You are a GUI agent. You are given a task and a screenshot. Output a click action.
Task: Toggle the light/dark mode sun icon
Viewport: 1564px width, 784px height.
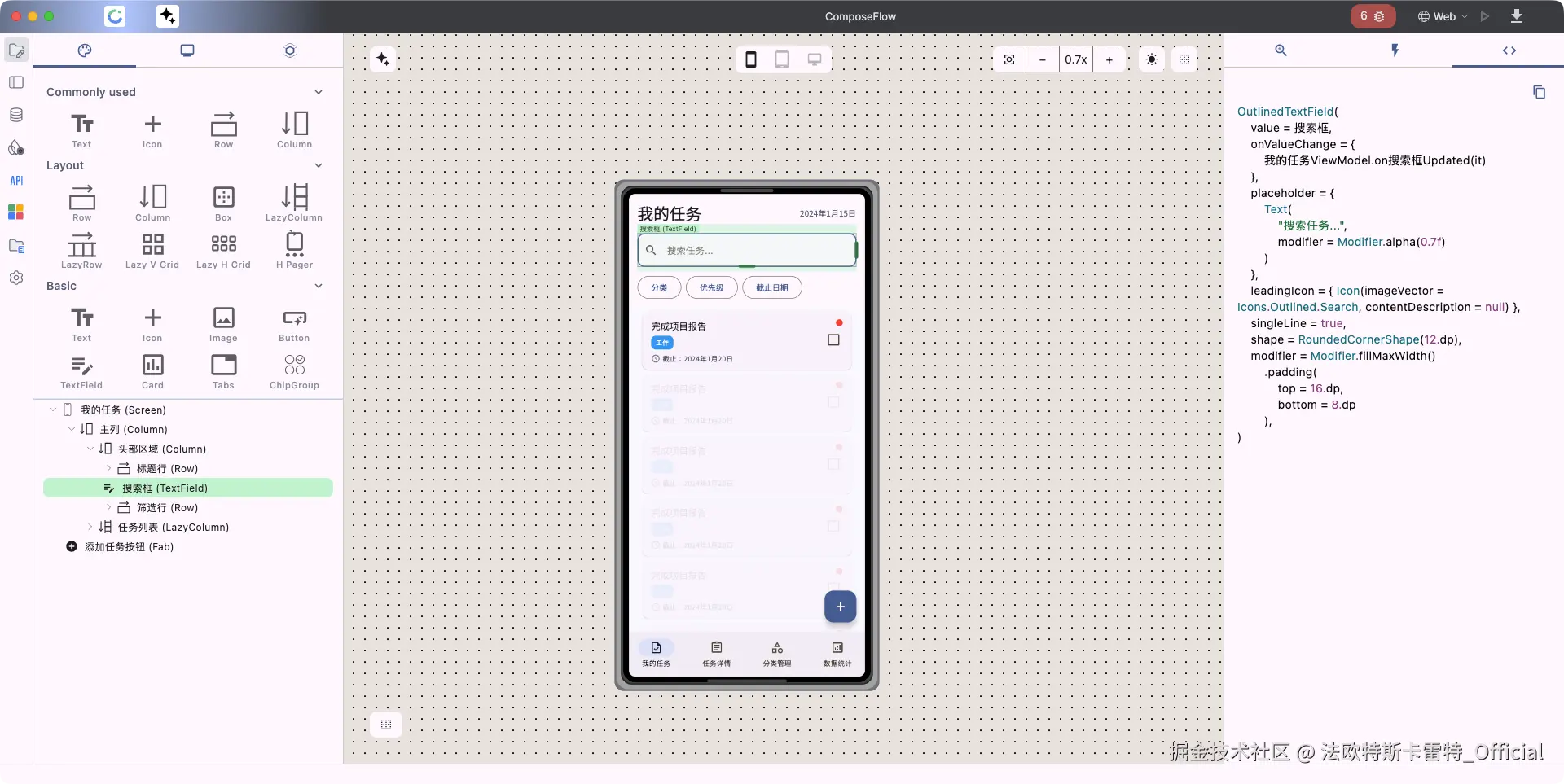pyautogui.click(x=1152, y=59)
